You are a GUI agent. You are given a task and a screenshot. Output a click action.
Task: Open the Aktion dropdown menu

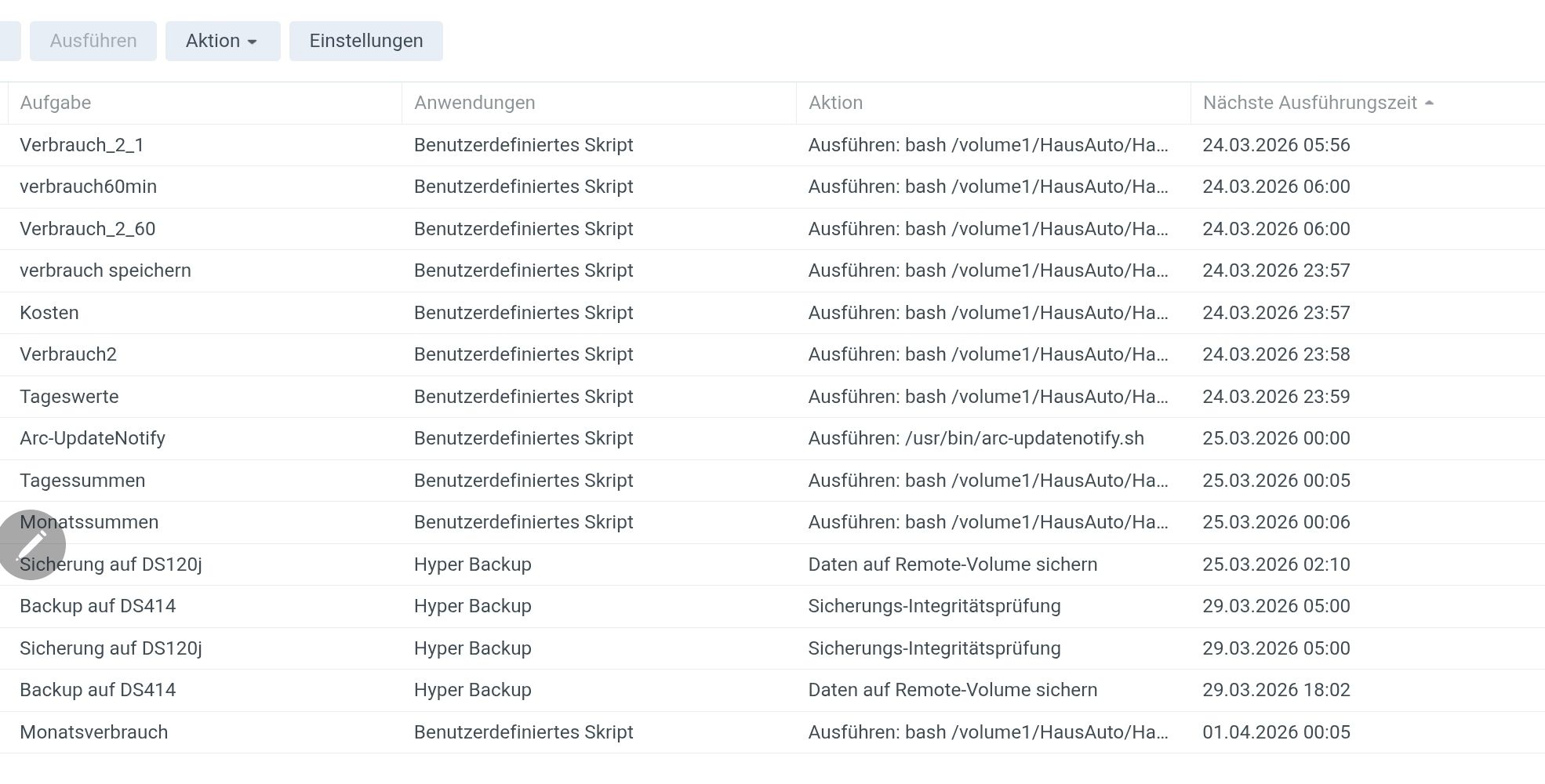(222, 41)
